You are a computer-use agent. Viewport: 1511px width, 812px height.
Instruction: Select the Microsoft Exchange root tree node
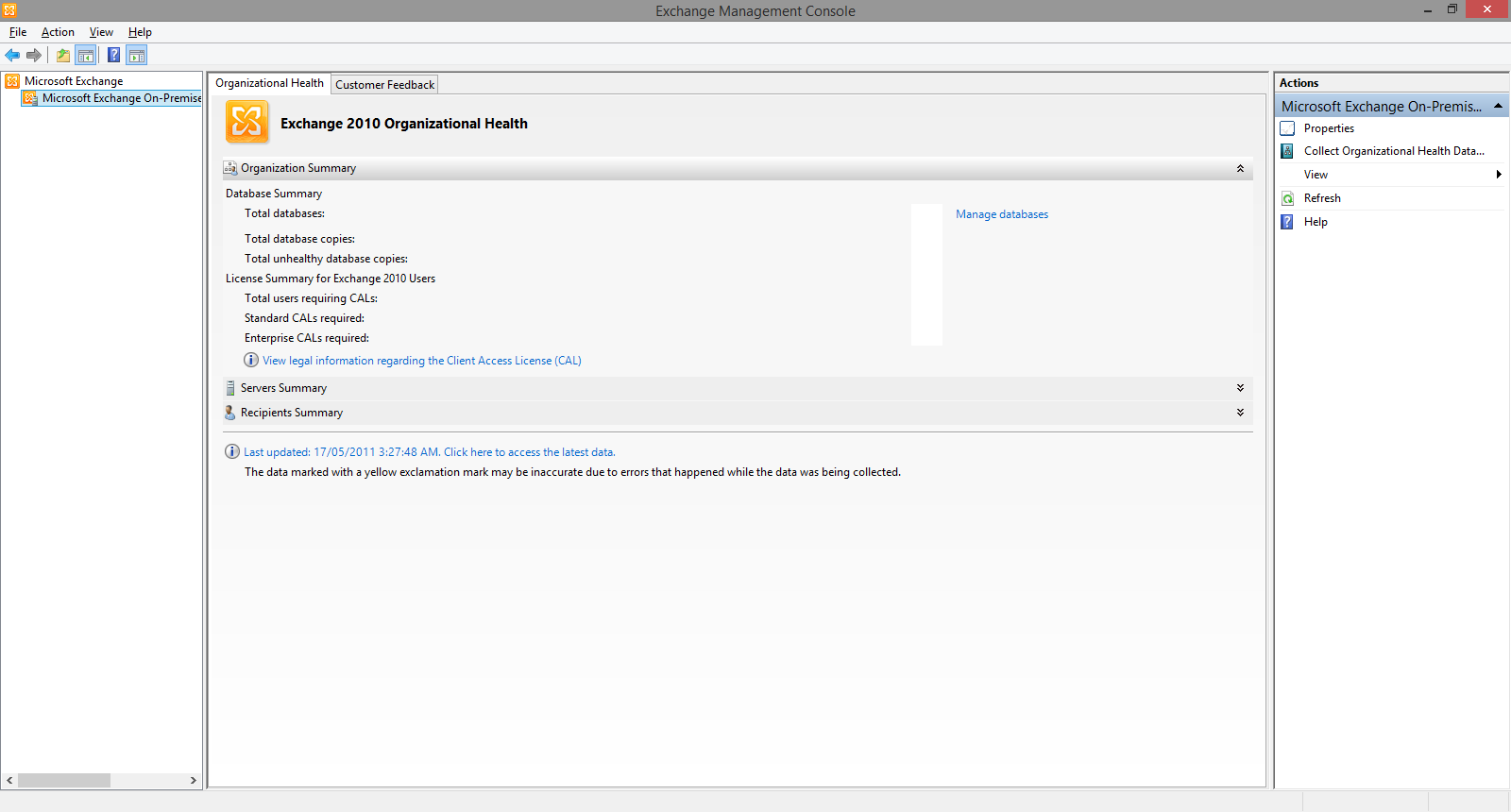[x=74, y=81]
